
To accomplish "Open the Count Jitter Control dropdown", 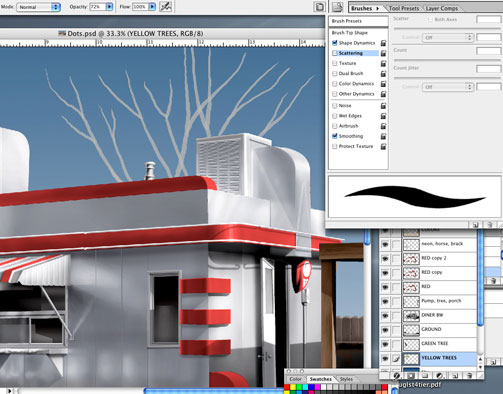I will [x=448, y=87].
